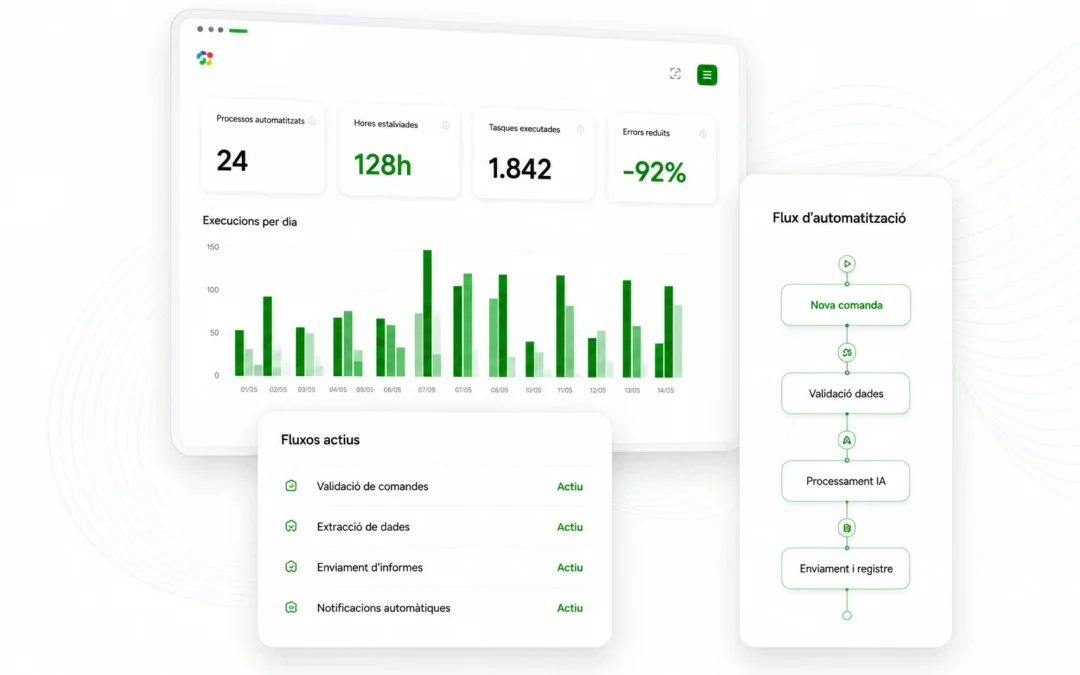Click the play trigger icon in automation flow
The image size is (1080, 675).
click(x=847, y=264)
